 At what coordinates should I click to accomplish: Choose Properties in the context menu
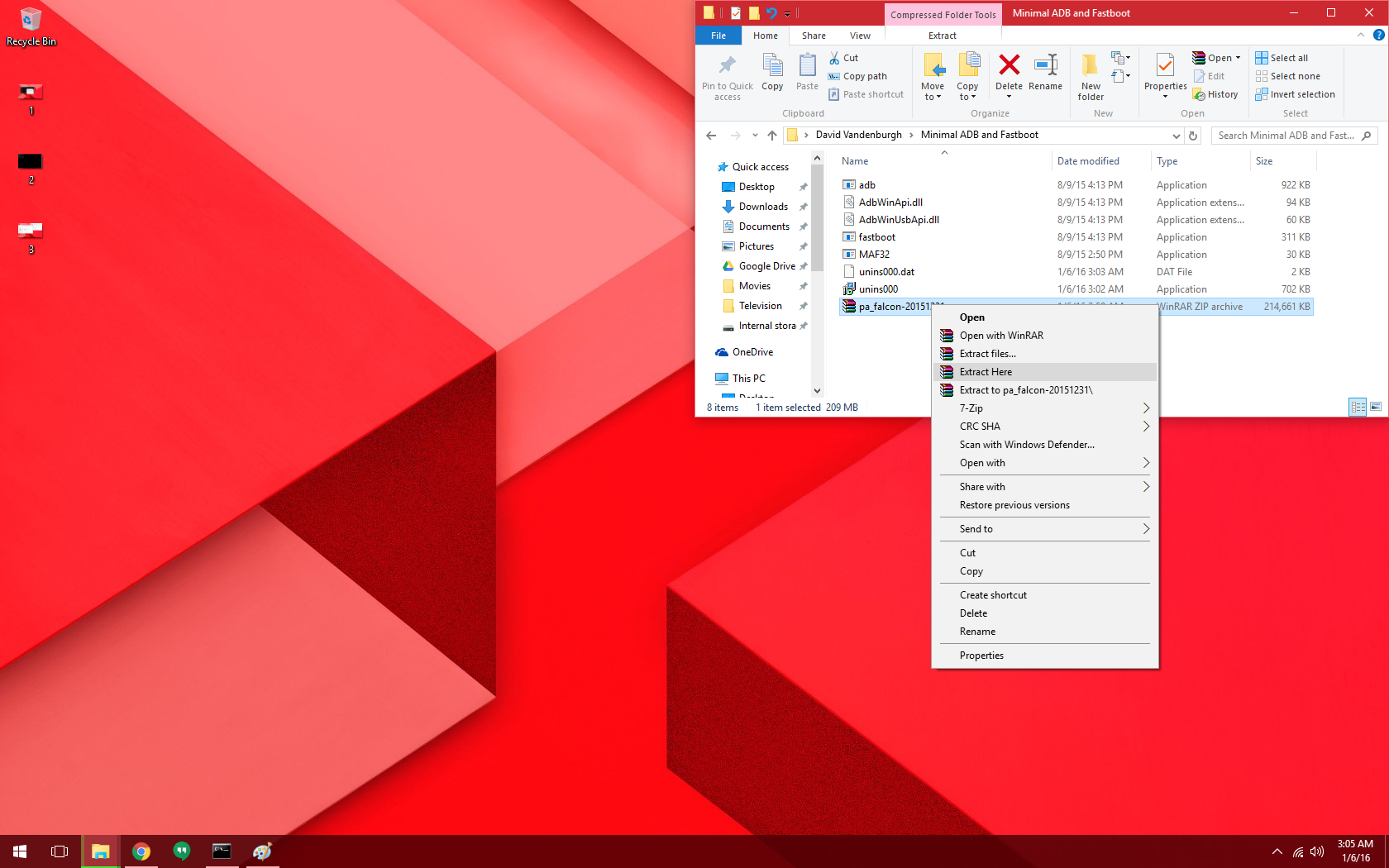coord(1045,656)
